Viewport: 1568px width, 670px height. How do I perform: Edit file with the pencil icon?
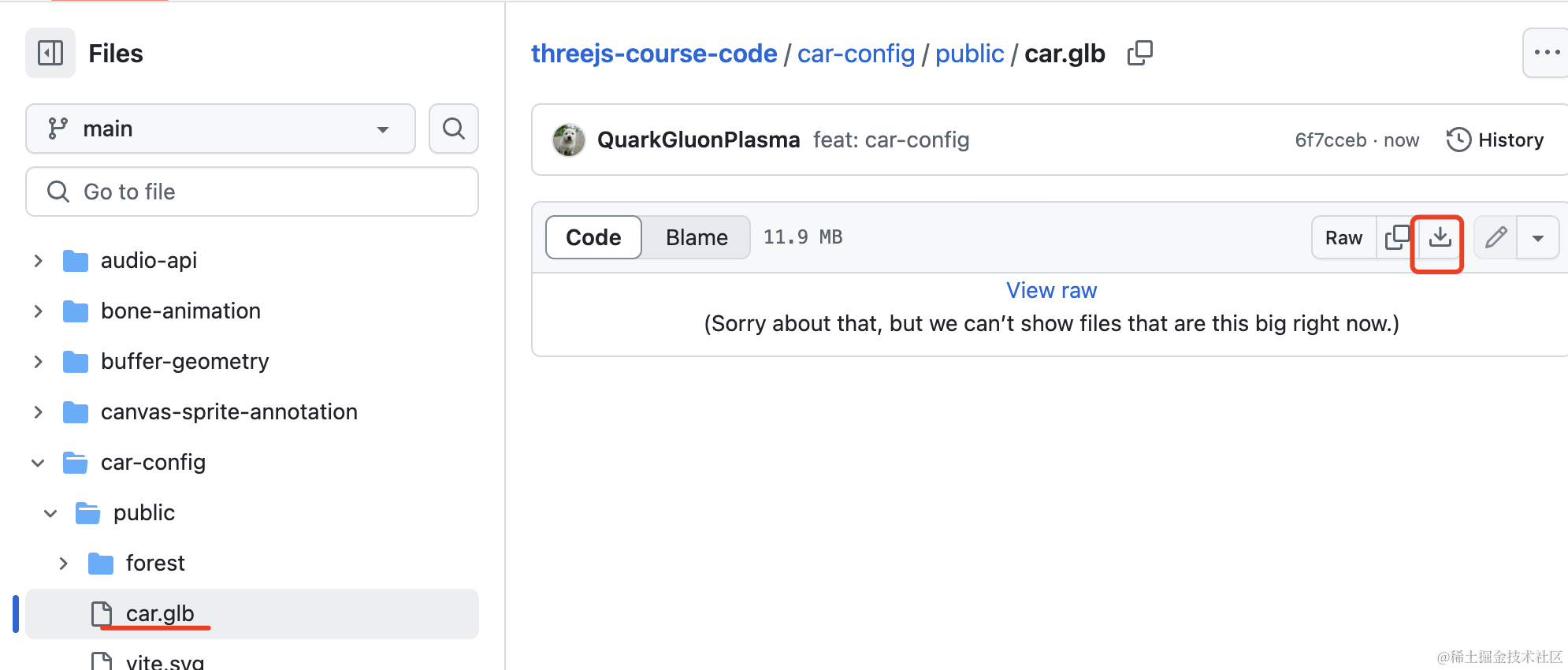1496,237
